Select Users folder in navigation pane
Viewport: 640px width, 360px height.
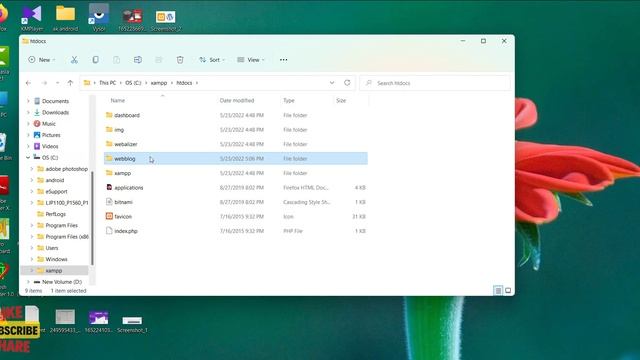click(52, 248)
